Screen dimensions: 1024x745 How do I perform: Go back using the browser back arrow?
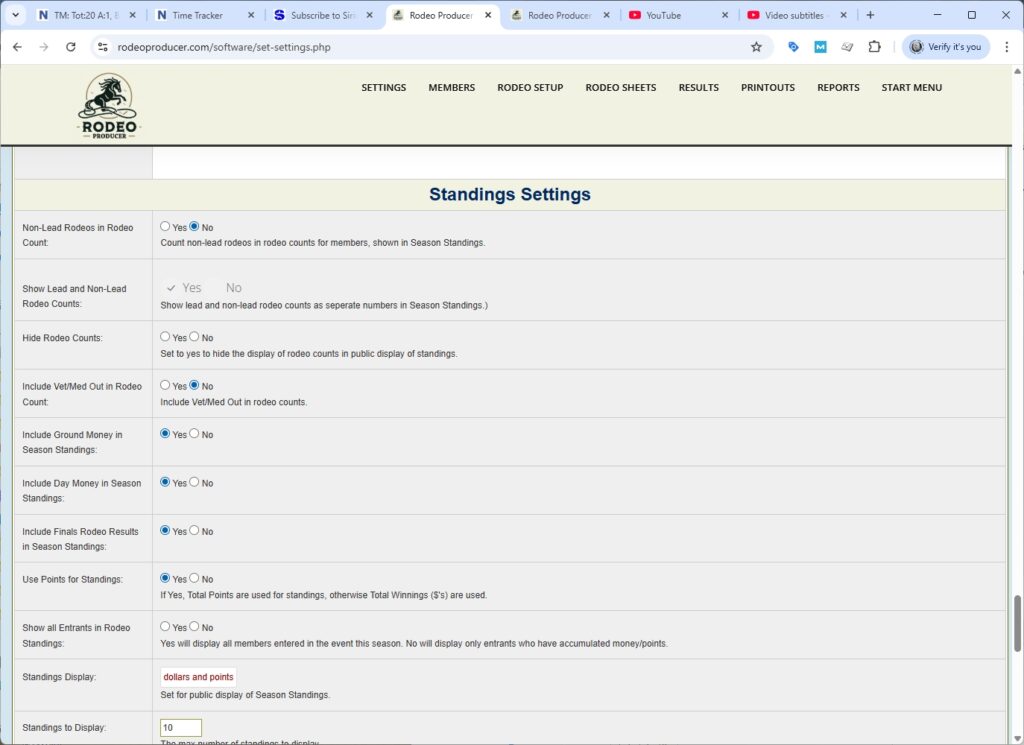pos(17,46)
